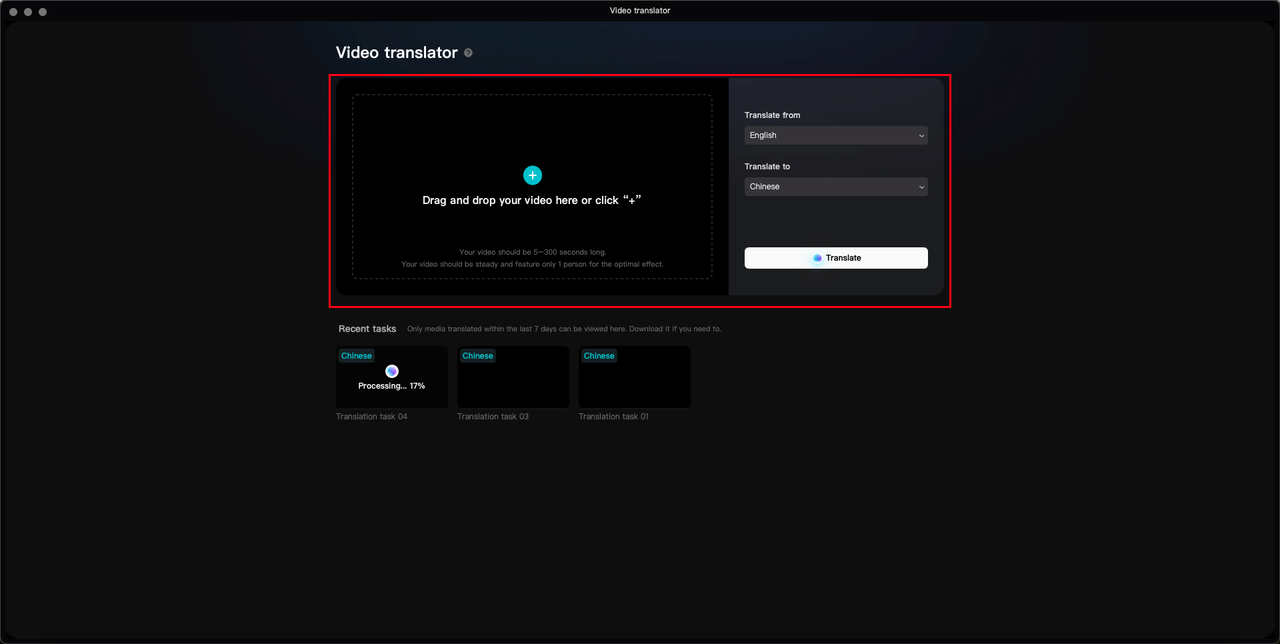Click the Video translator page heading
This screenshot has height=644, width=1280.
pyautogui.click(x=397, y=53)
